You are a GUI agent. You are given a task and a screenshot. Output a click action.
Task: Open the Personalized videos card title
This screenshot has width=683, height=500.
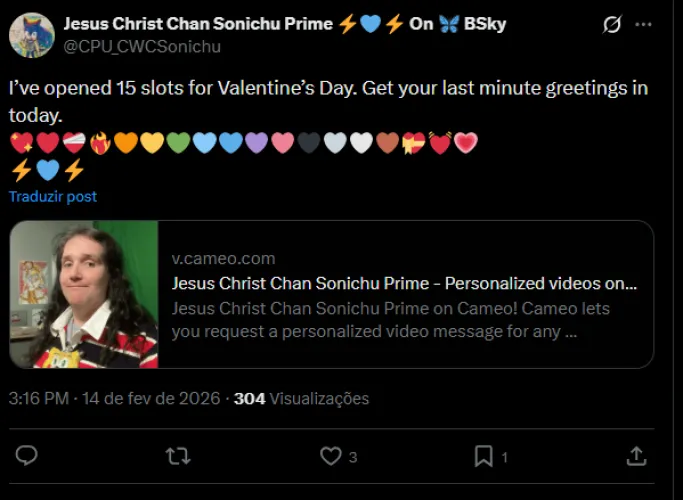[404, 283]
